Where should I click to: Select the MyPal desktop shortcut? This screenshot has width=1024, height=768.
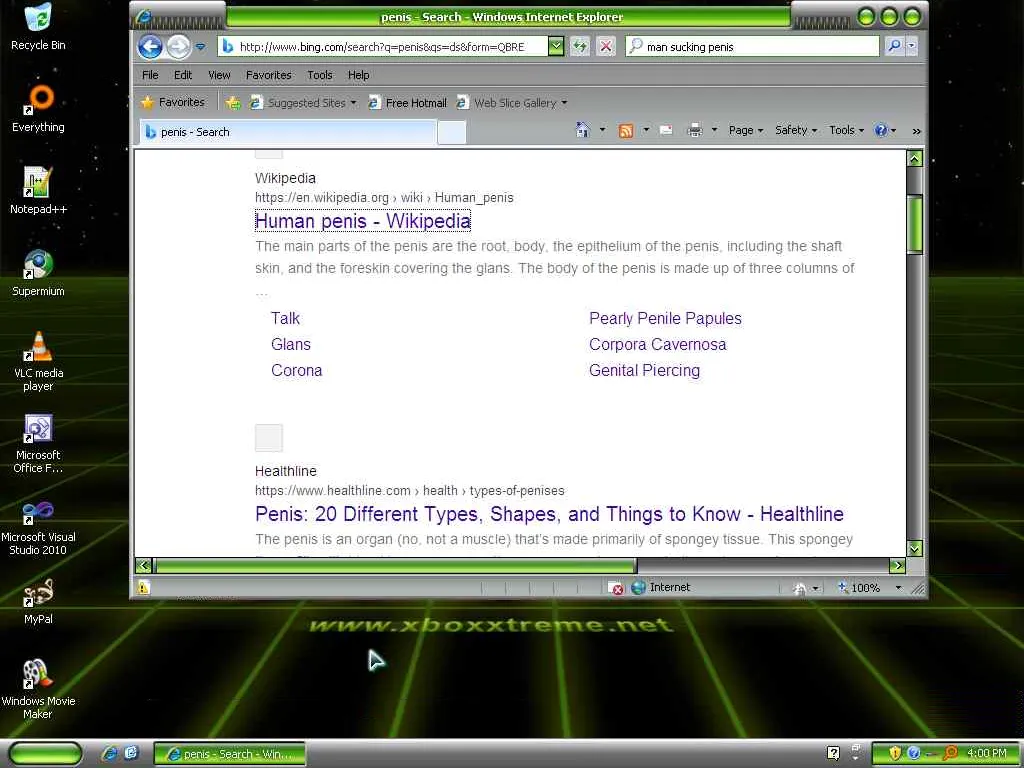[38, 601]
